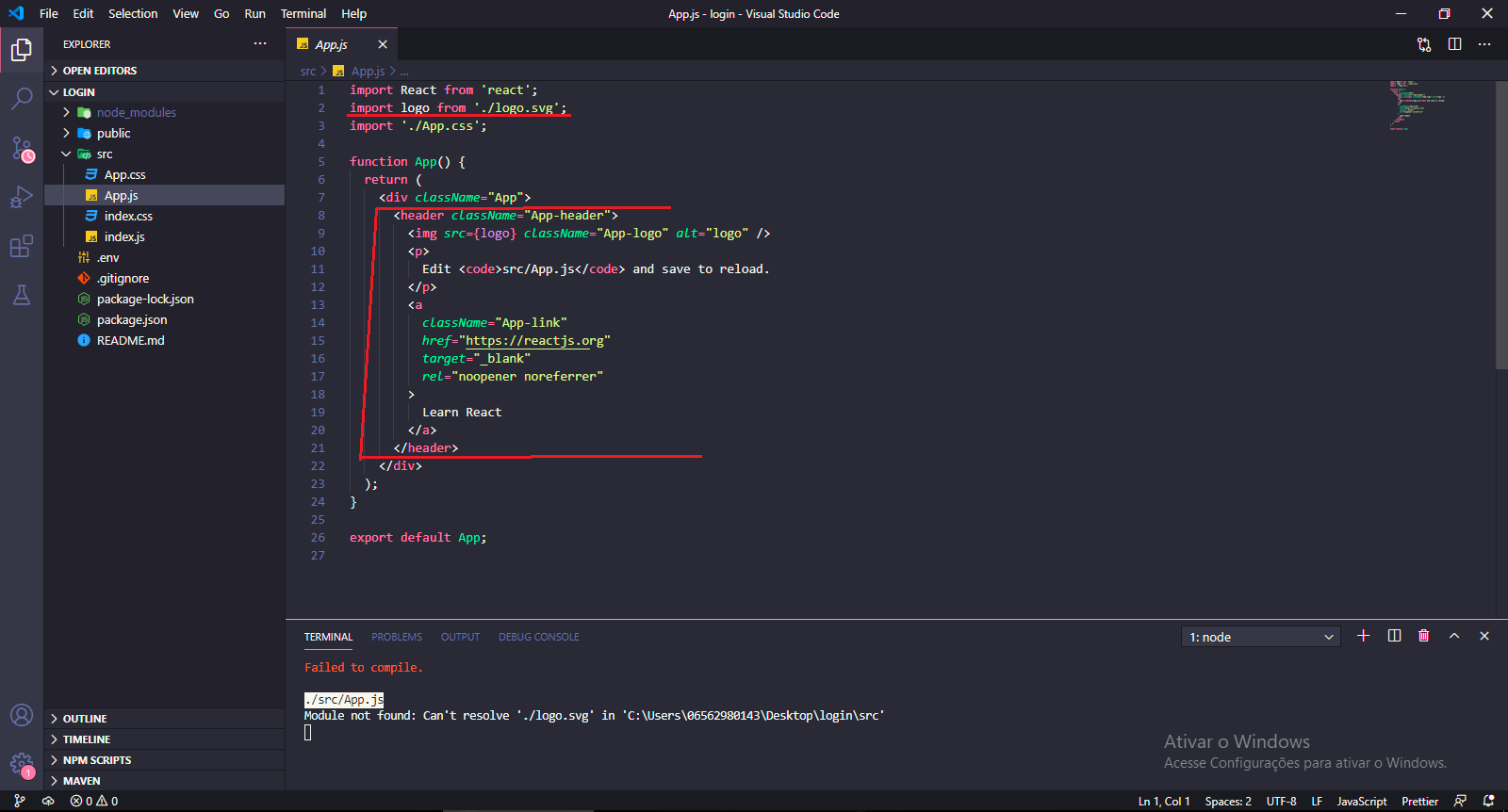
Task: Open the Source Control view
Action: [x=22, y=149]
